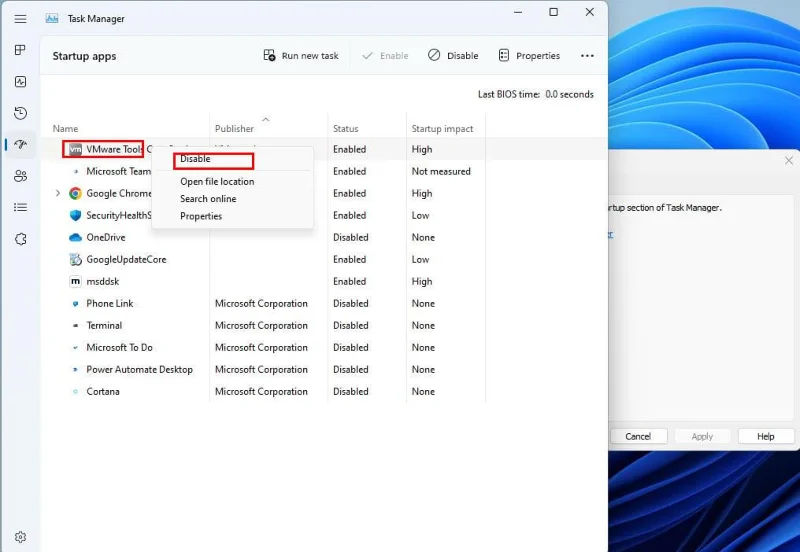Open the Details list page icon
Screen dimensions: 800x552
point(20,208)
